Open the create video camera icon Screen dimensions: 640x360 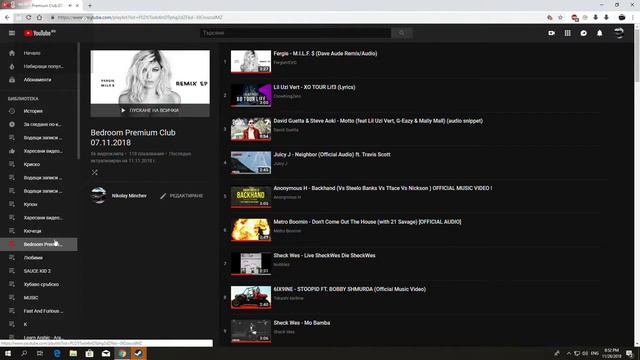click(551, 33)
